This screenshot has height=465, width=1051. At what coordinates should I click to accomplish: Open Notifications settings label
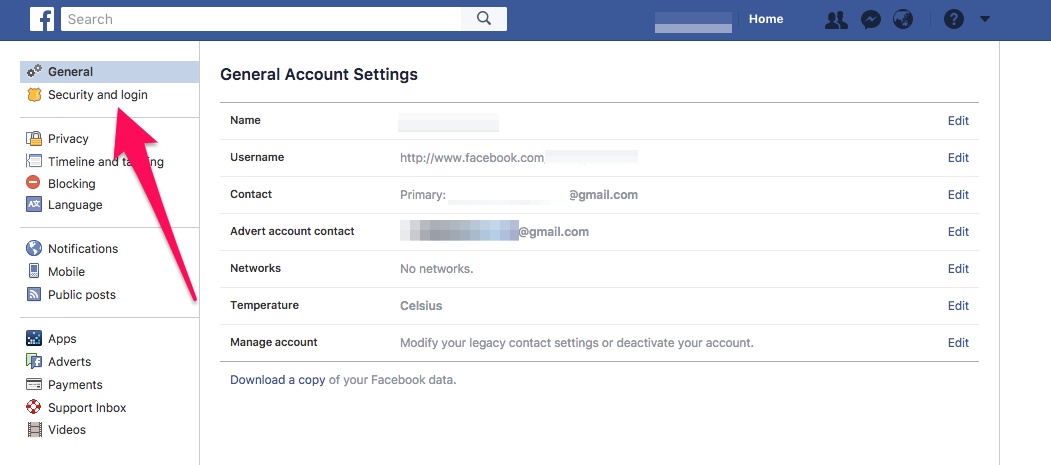pyautogui.click(x=83, y=249)
